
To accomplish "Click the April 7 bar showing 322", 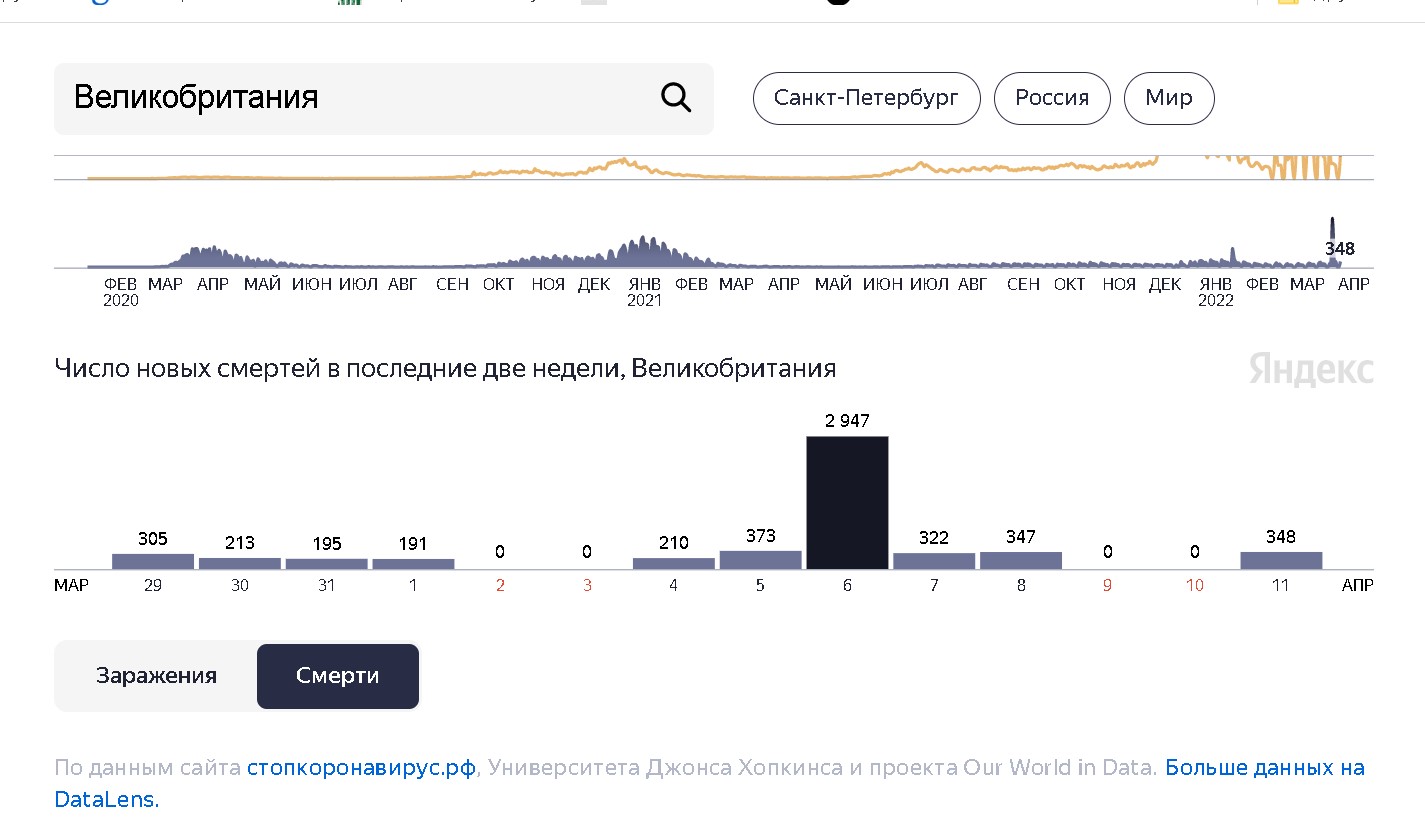I will pyautogui.click(x=934, y=561).
